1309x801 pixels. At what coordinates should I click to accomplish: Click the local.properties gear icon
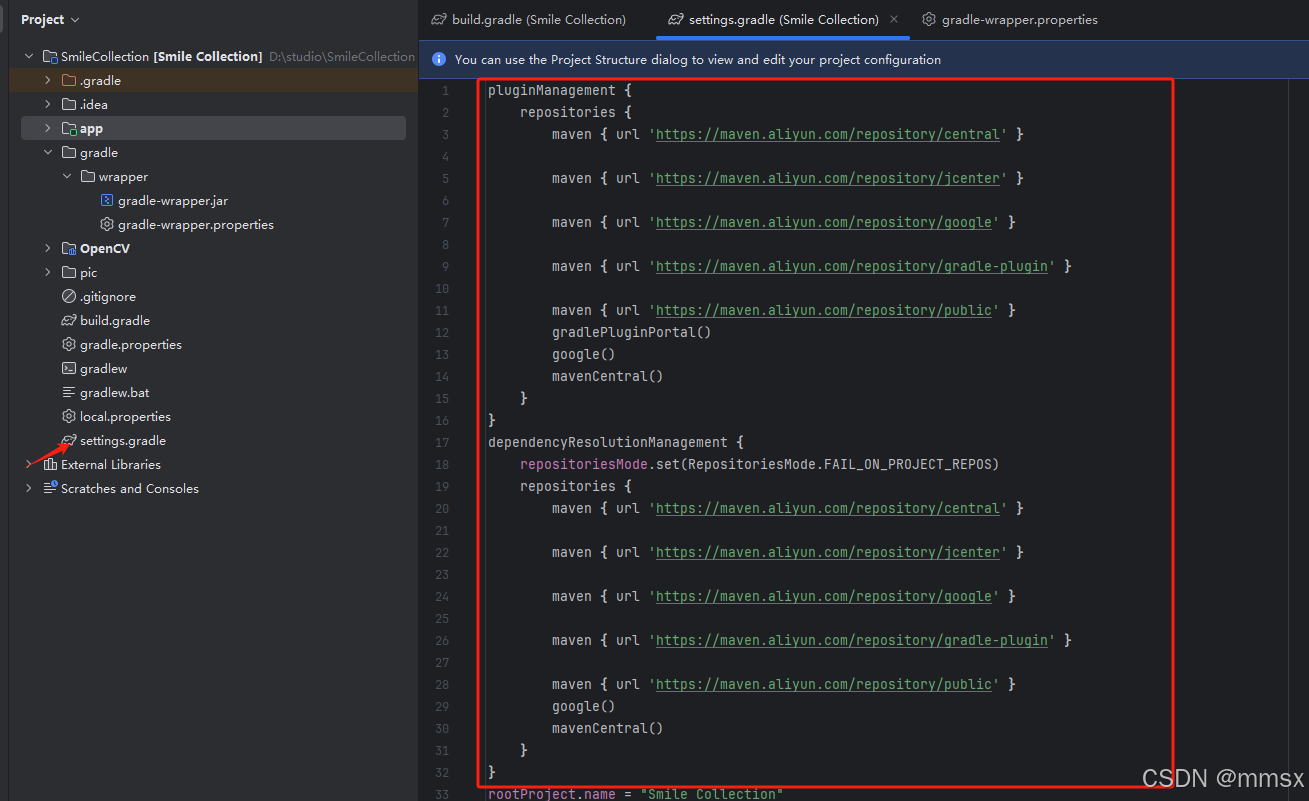(67, 416)
